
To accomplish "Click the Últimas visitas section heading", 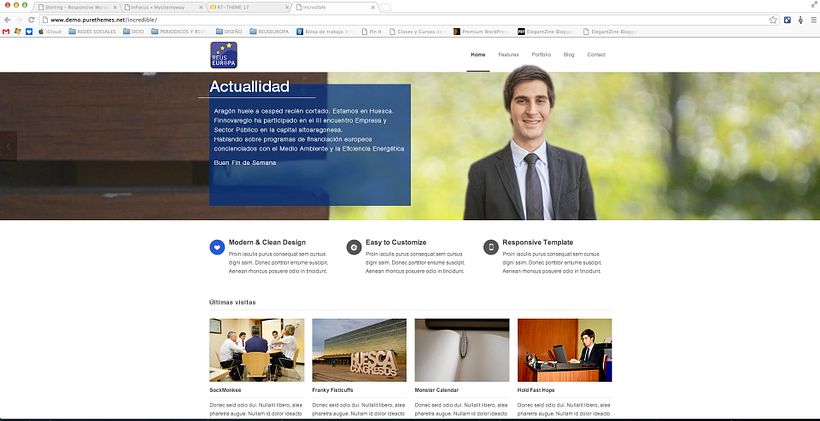I will (x=233, y=302).
